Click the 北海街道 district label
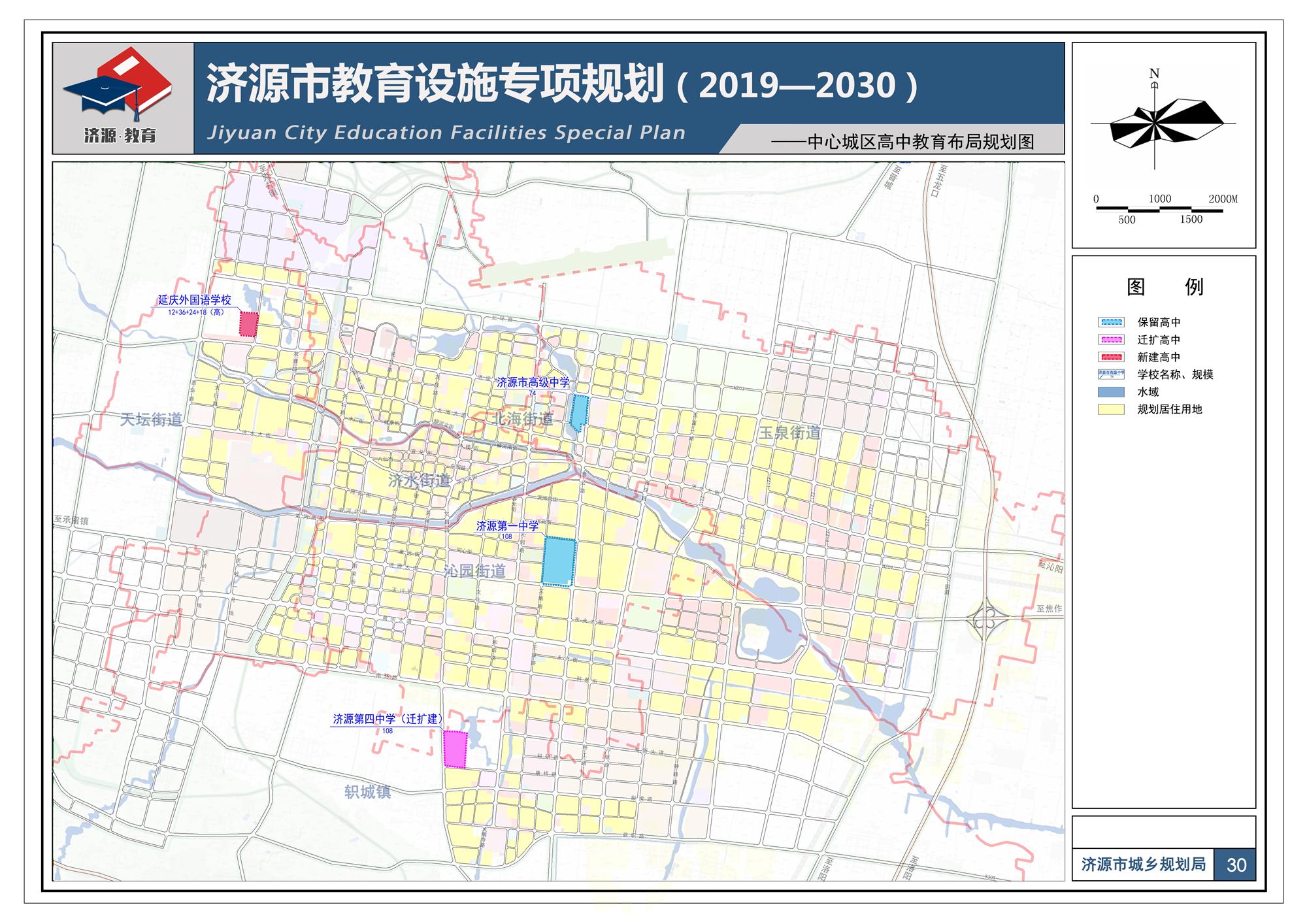Screen dimensions: 1307x924 click(x=522, y=419)
